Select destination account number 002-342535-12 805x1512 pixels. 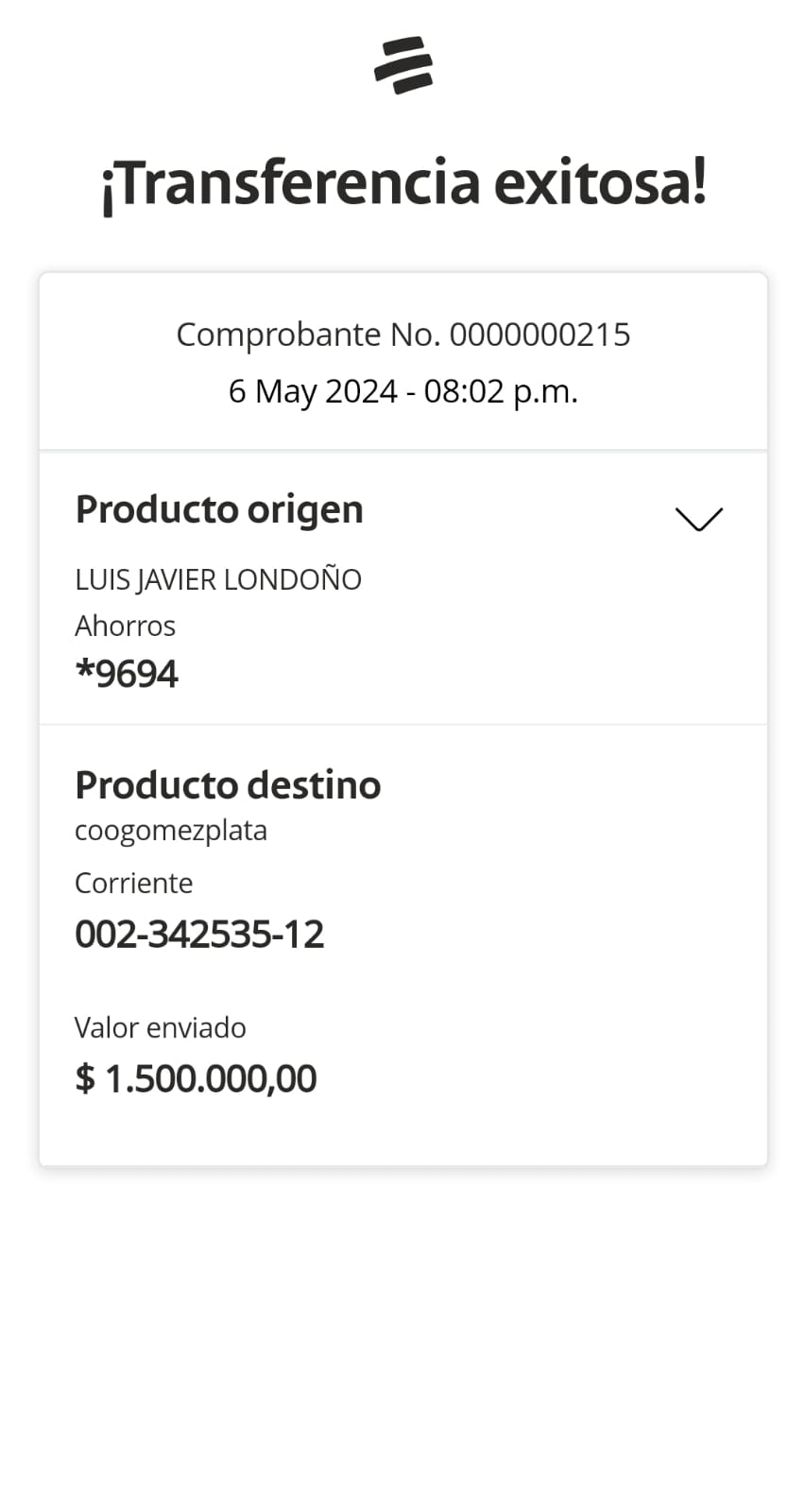tap(199, 934)
